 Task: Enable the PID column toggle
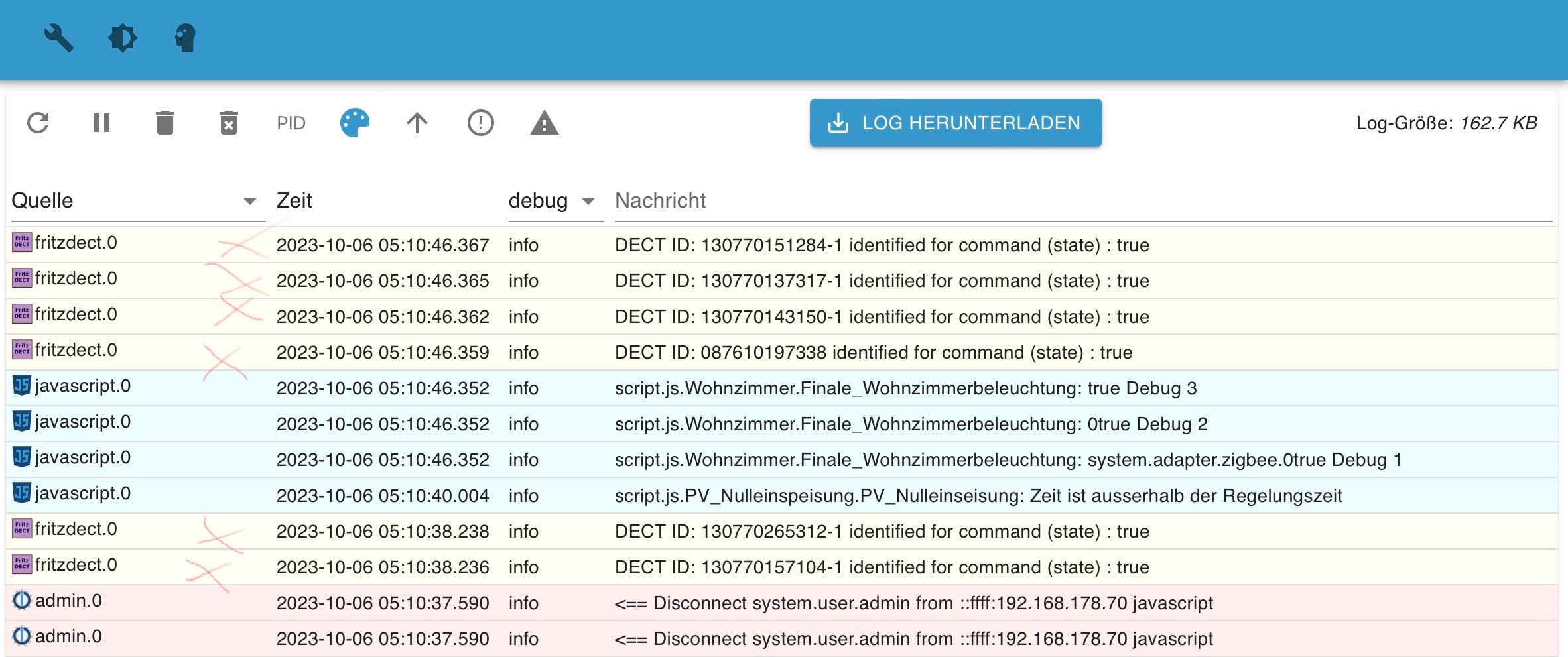click(291, 123)
